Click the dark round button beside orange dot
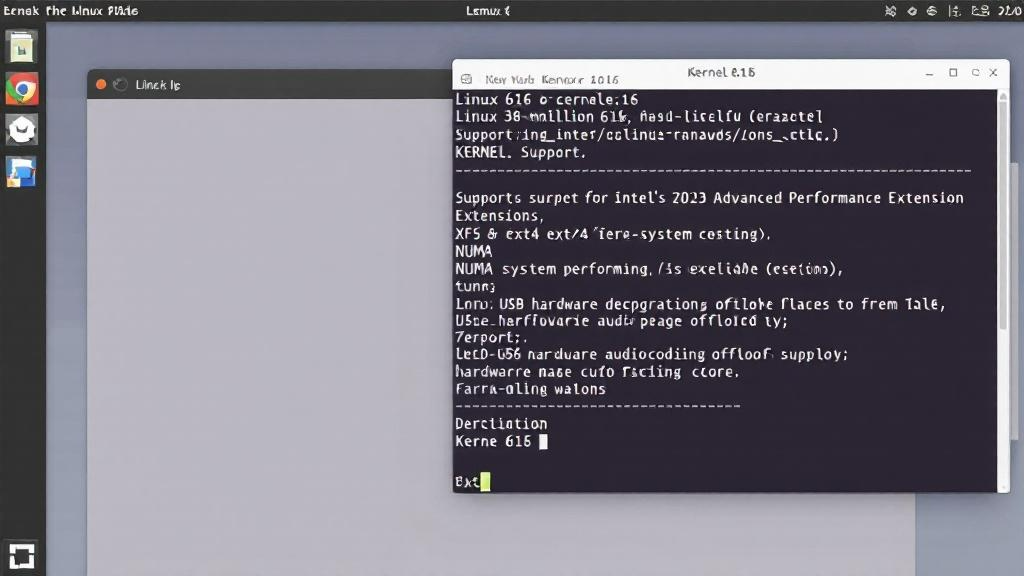 120,84
